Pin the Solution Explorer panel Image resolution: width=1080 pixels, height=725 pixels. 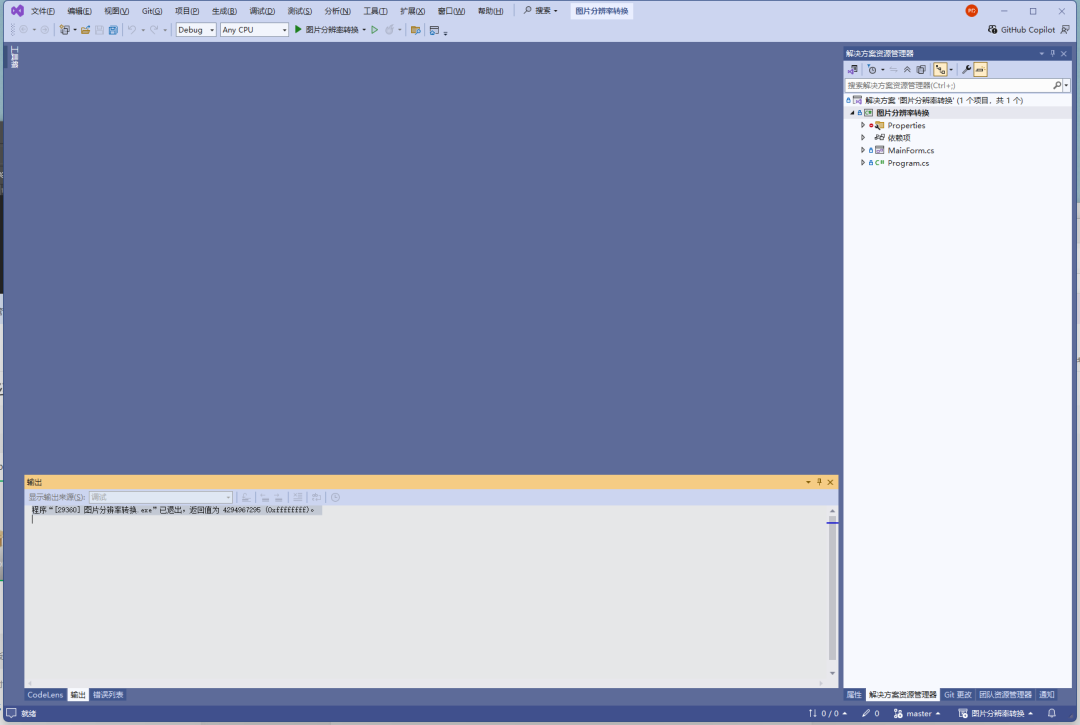1052,54
